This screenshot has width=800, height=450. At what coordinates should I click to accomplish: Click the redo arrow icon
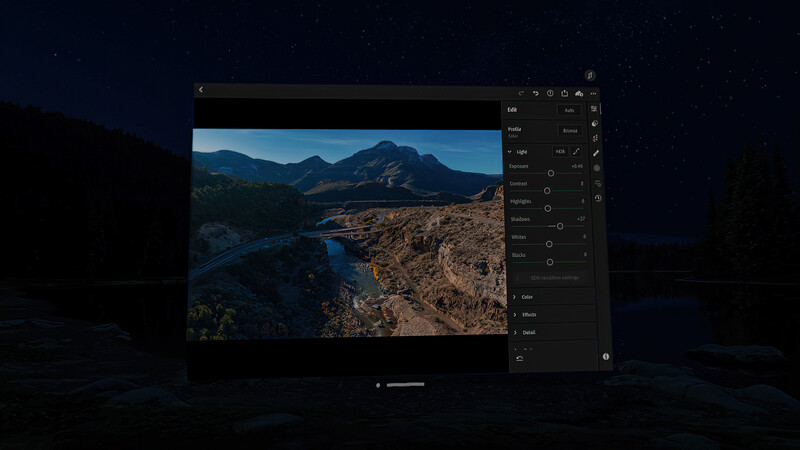pyautogui.click(x=521, y=93)
